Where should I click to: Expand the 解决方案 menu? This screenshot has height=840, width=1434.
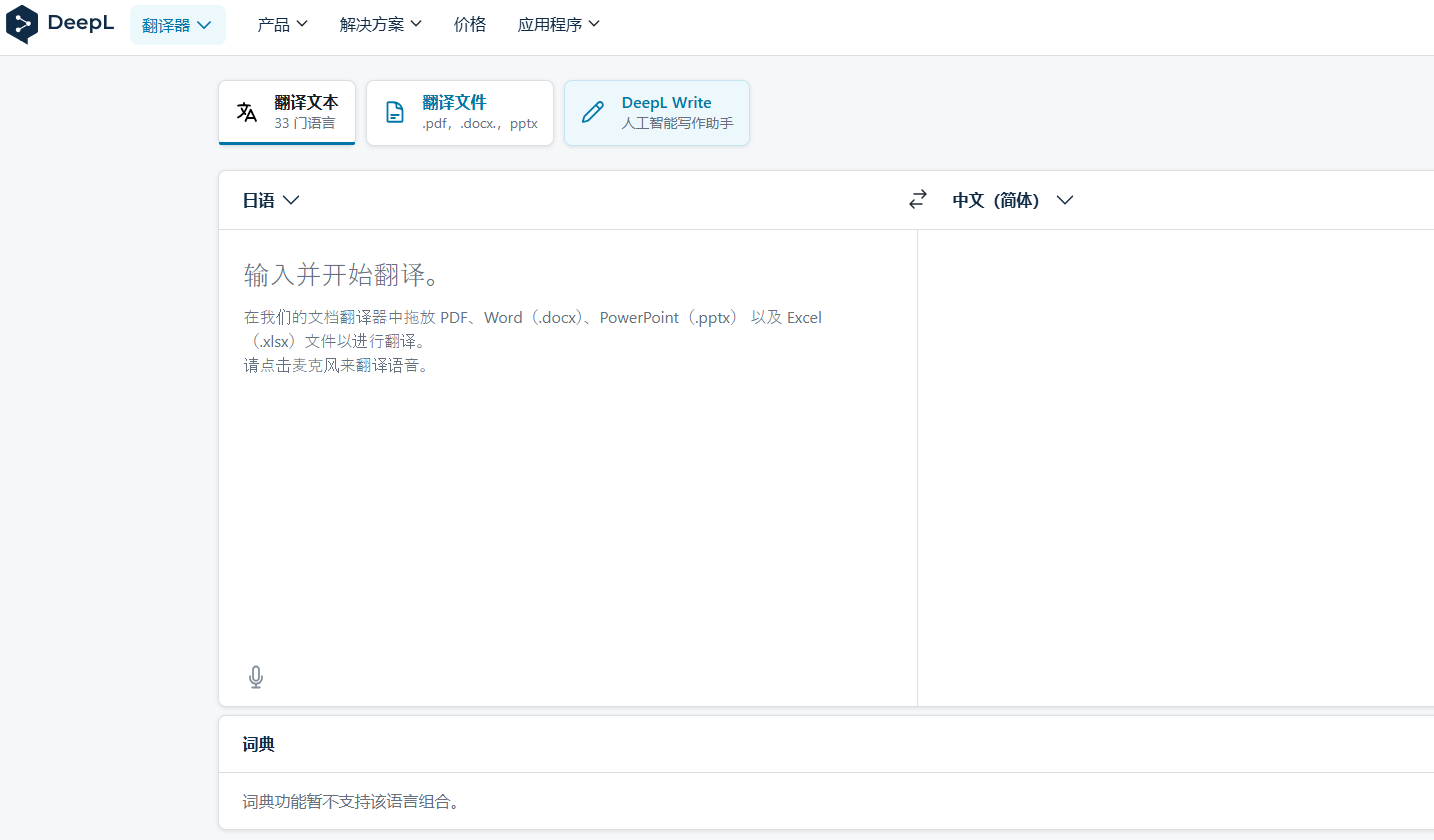pyautogui.click(x=380, y=24)
